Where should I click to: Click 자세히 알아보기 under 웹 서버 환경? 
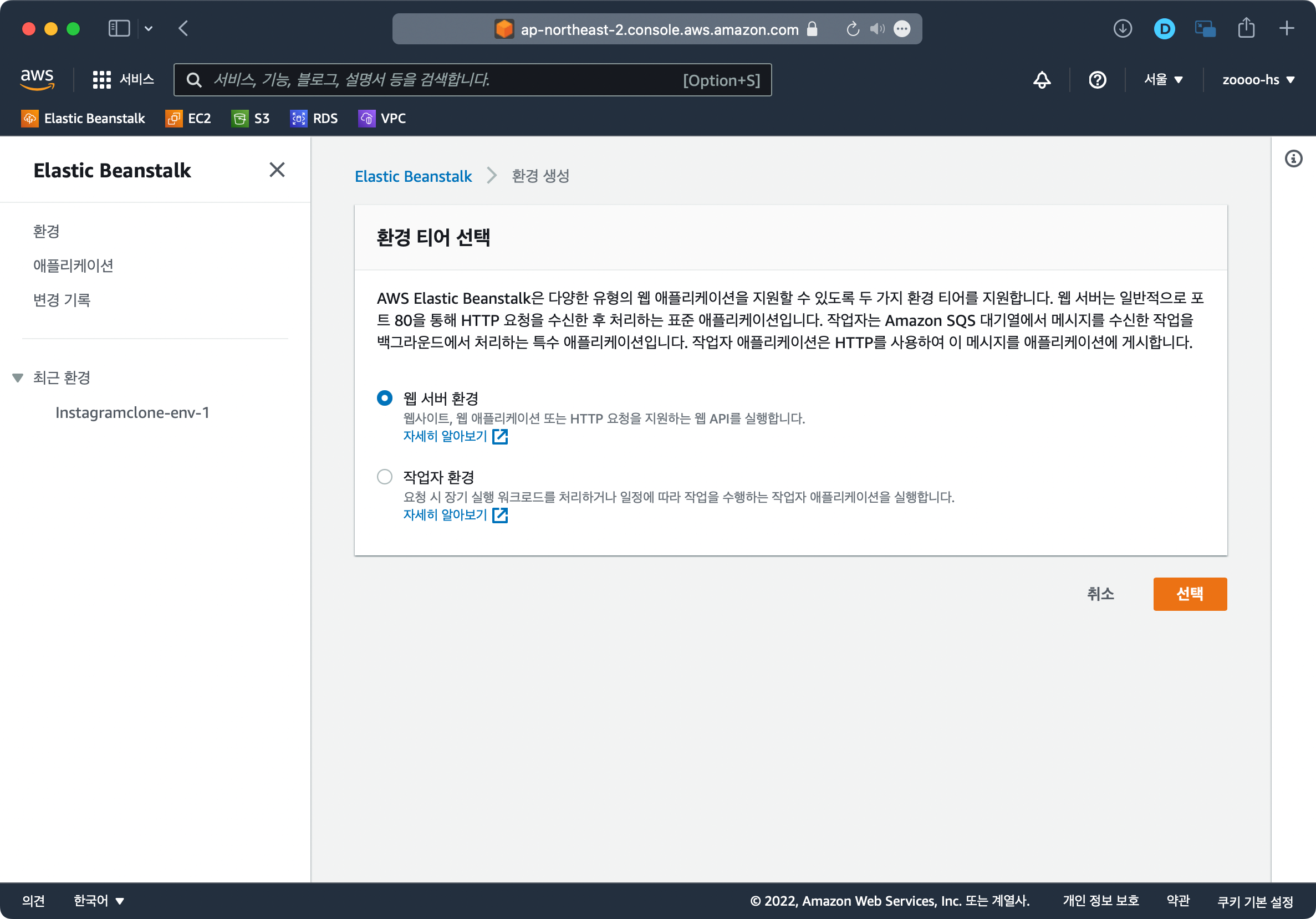pos(445,437)
